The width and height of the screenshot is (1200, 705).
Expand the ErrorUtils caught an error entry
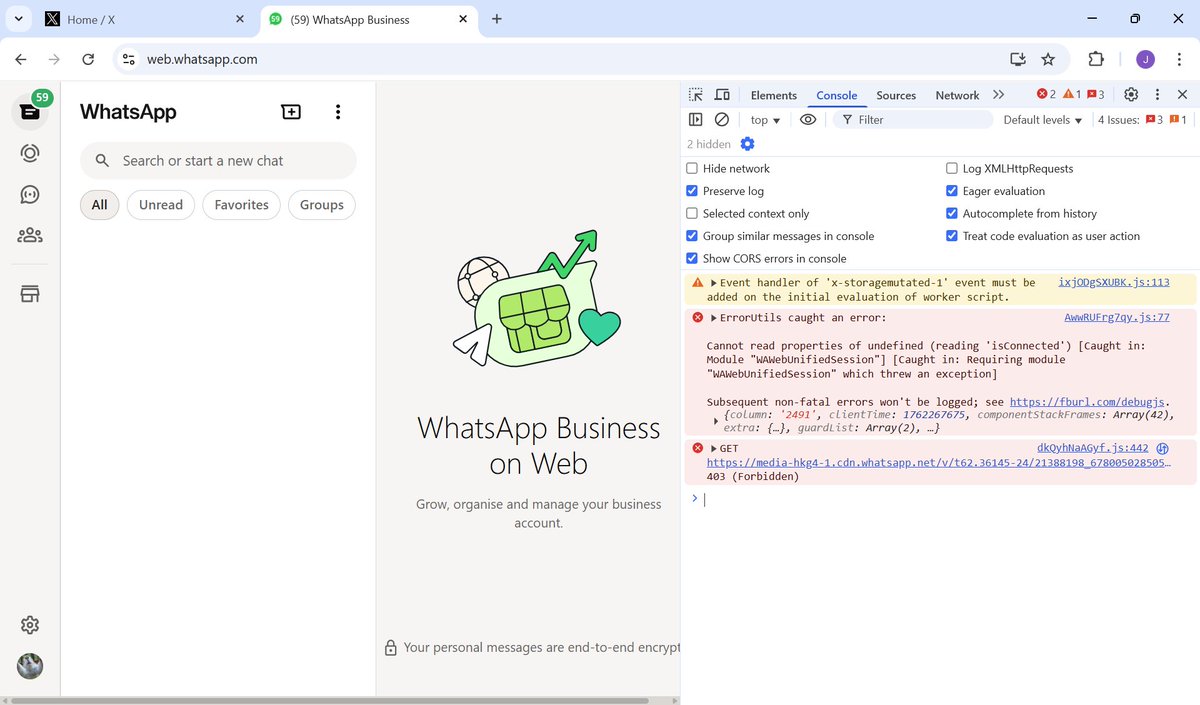(x=714, y=318)
